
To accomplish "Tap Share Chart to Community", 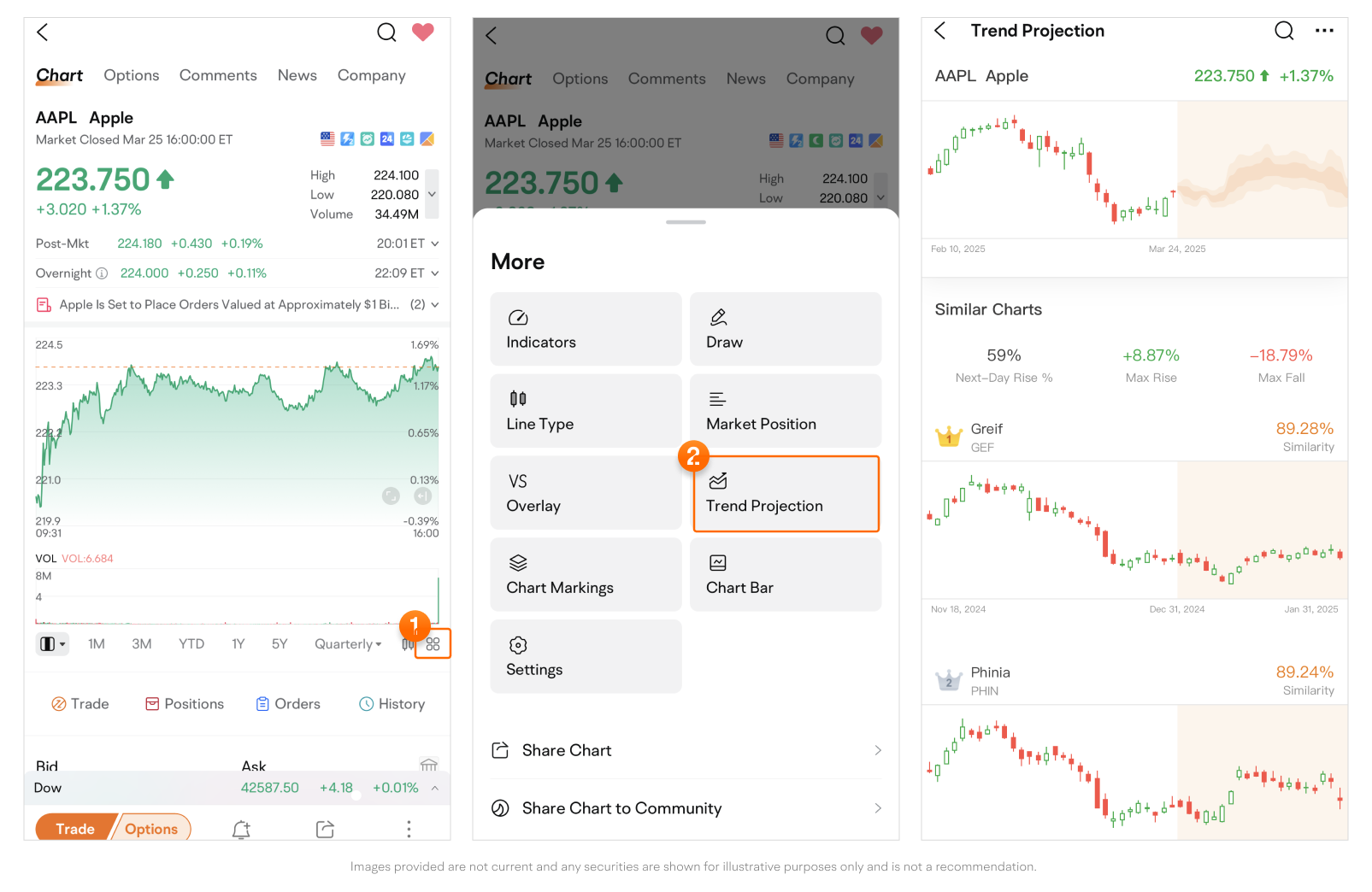I will click(x=686, y=808).
